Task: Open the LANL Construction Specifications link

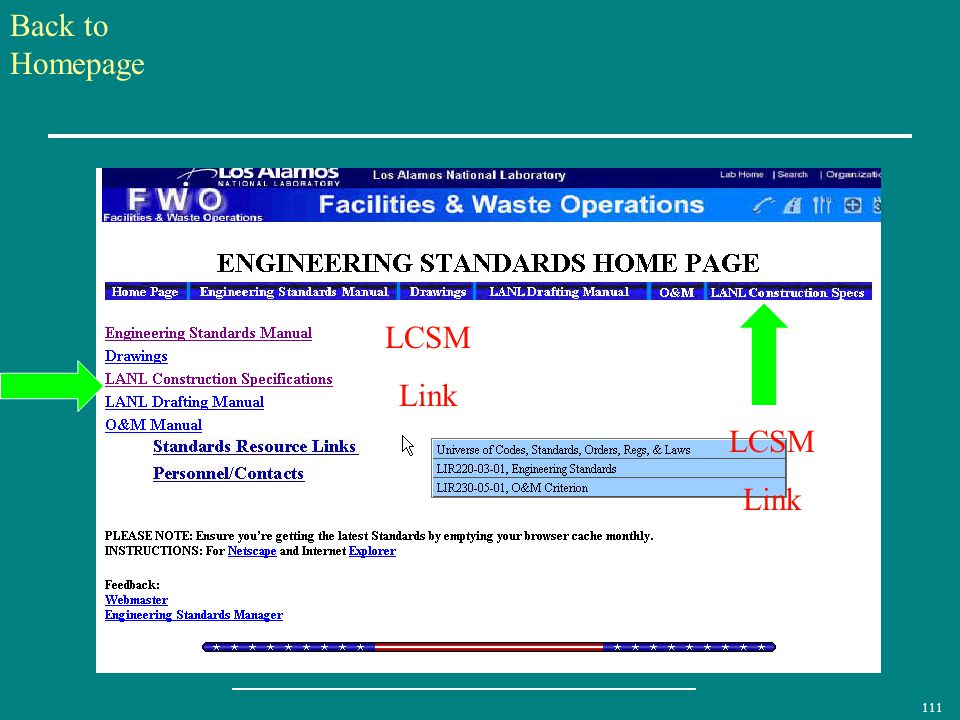Action: [219, 379]
